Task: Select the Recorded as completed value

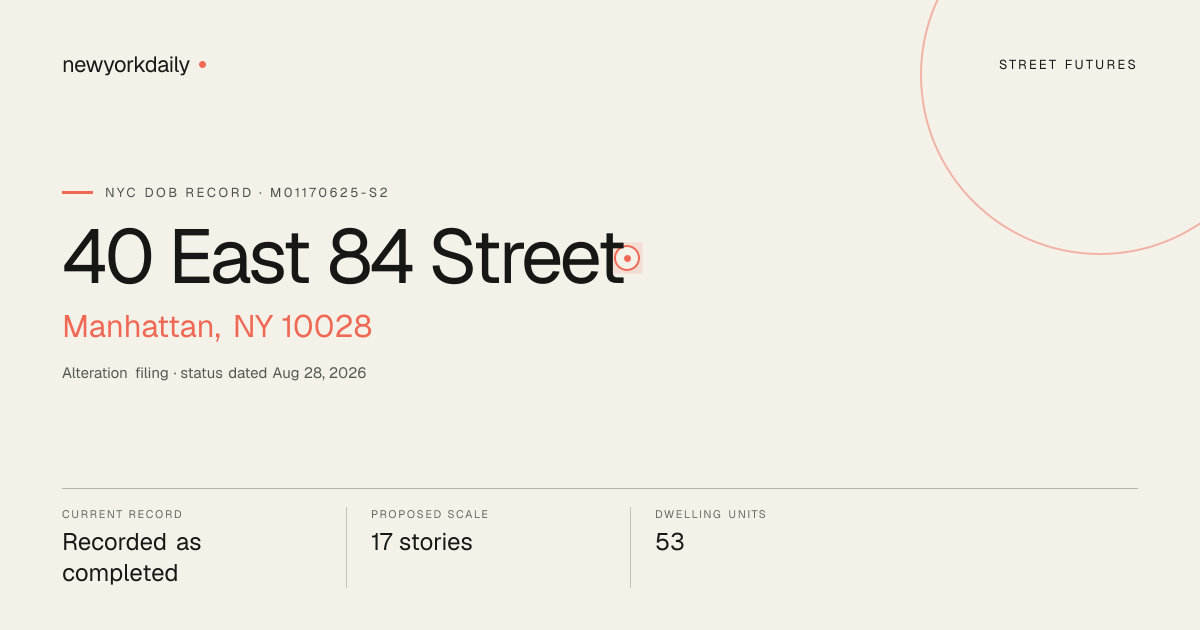Action: pos(132,558)
